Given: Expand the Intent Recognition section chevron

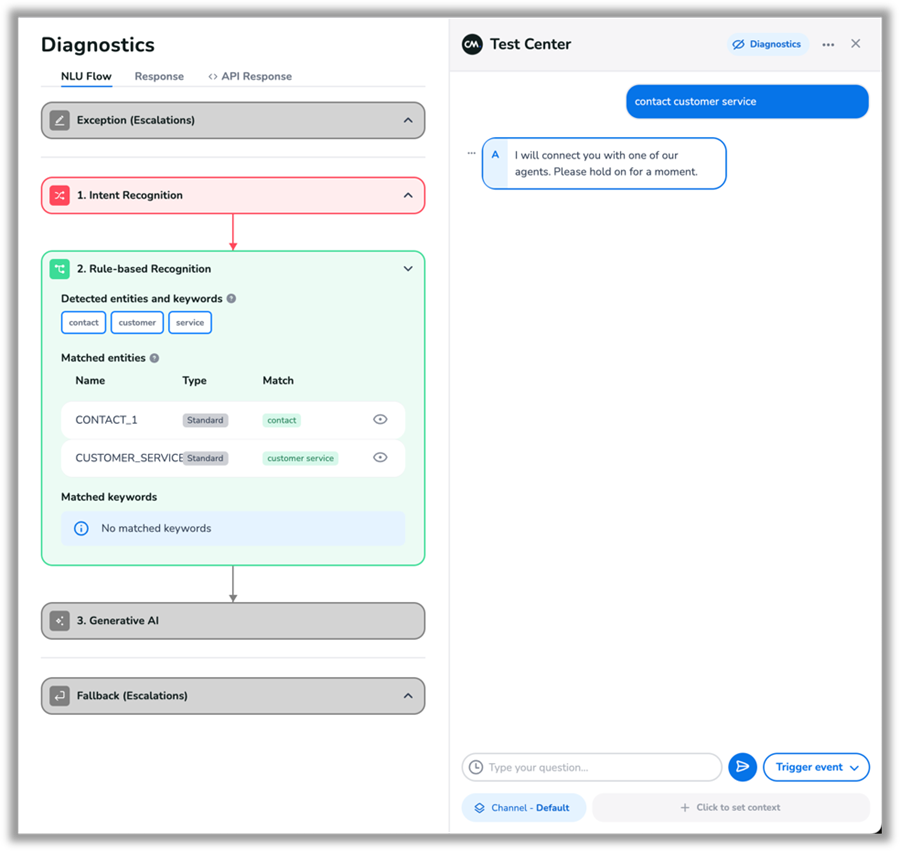Looking at the screenshot, I should pyautogui.click(x=408, y=195).
